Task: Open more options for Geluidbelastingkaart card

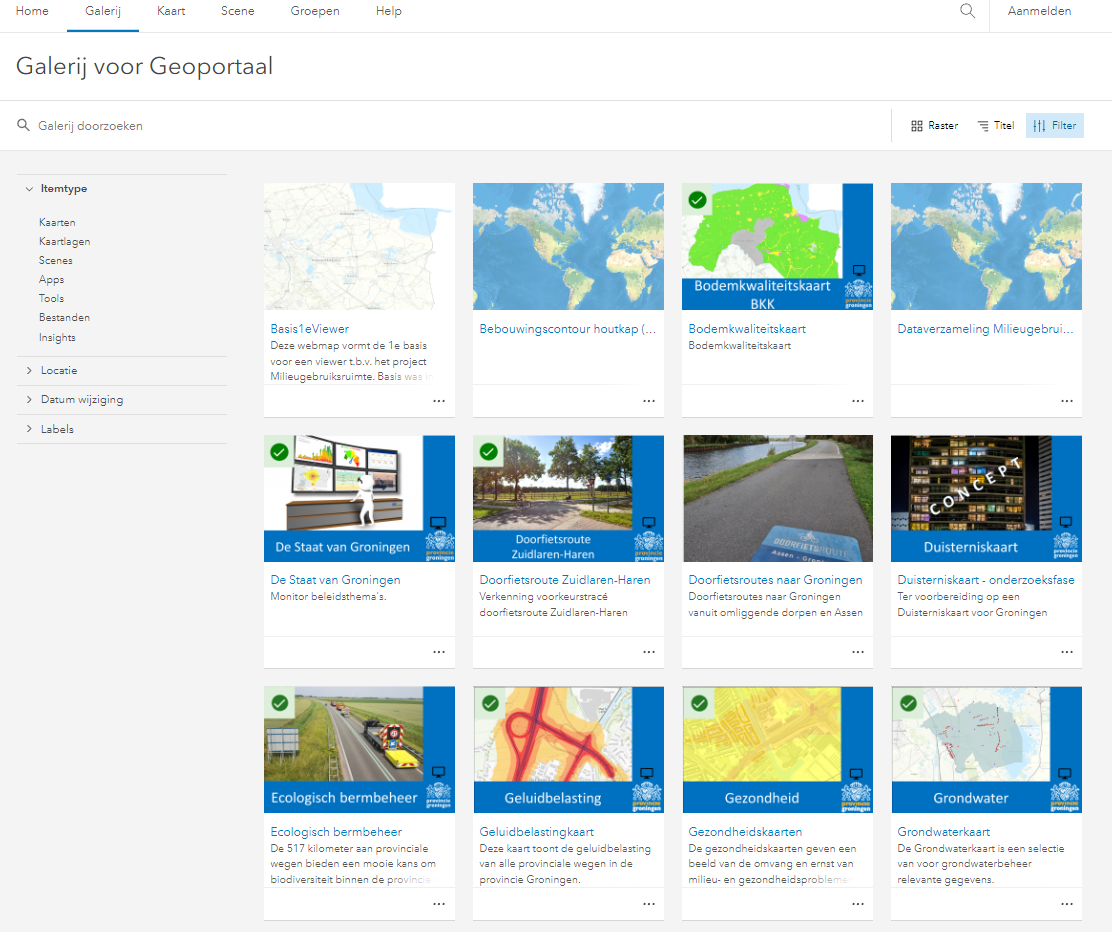Action: point(649,904)
